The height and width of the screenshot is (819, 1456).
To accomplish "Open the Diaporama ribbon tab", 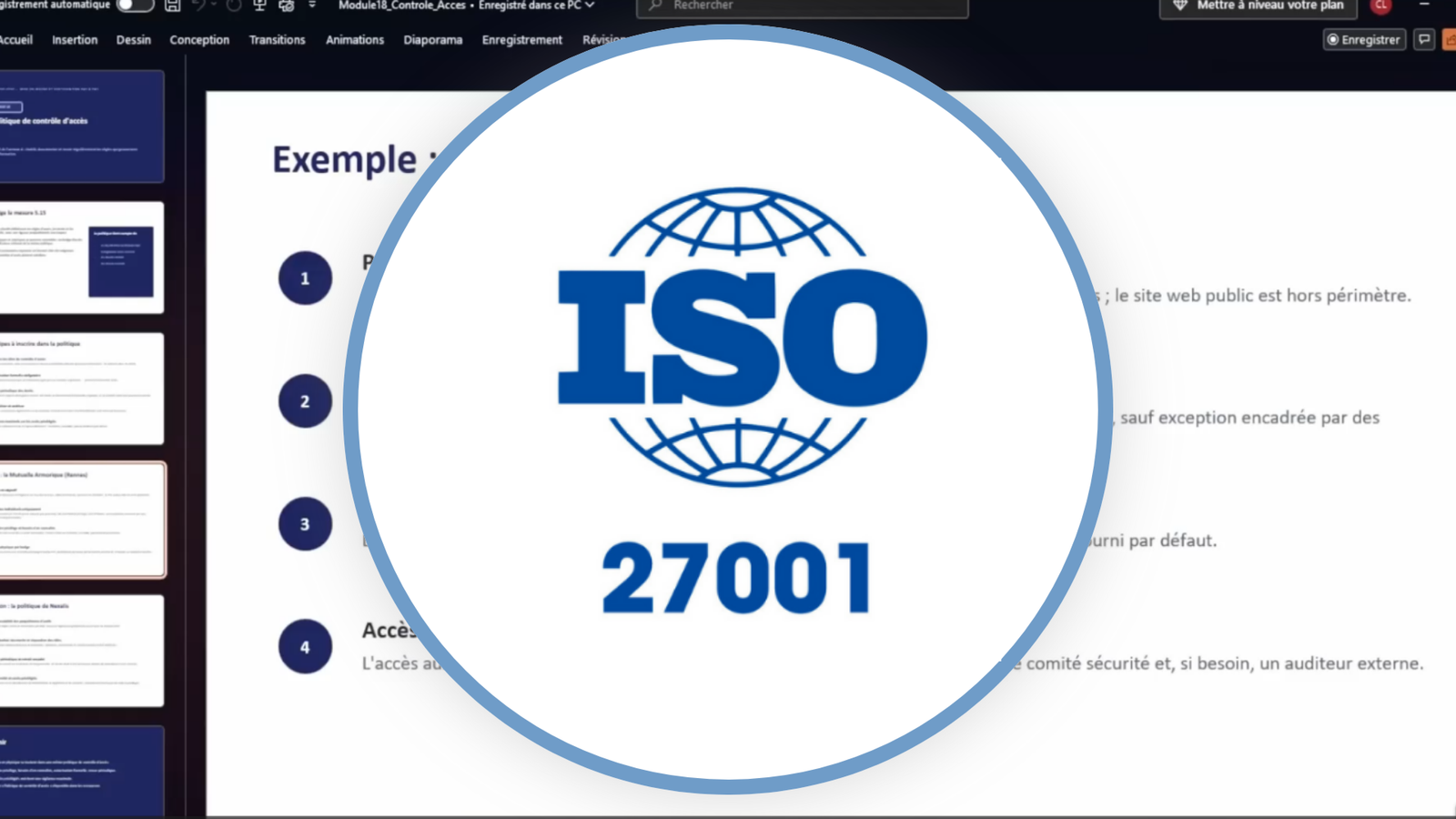I will point(433,40).
